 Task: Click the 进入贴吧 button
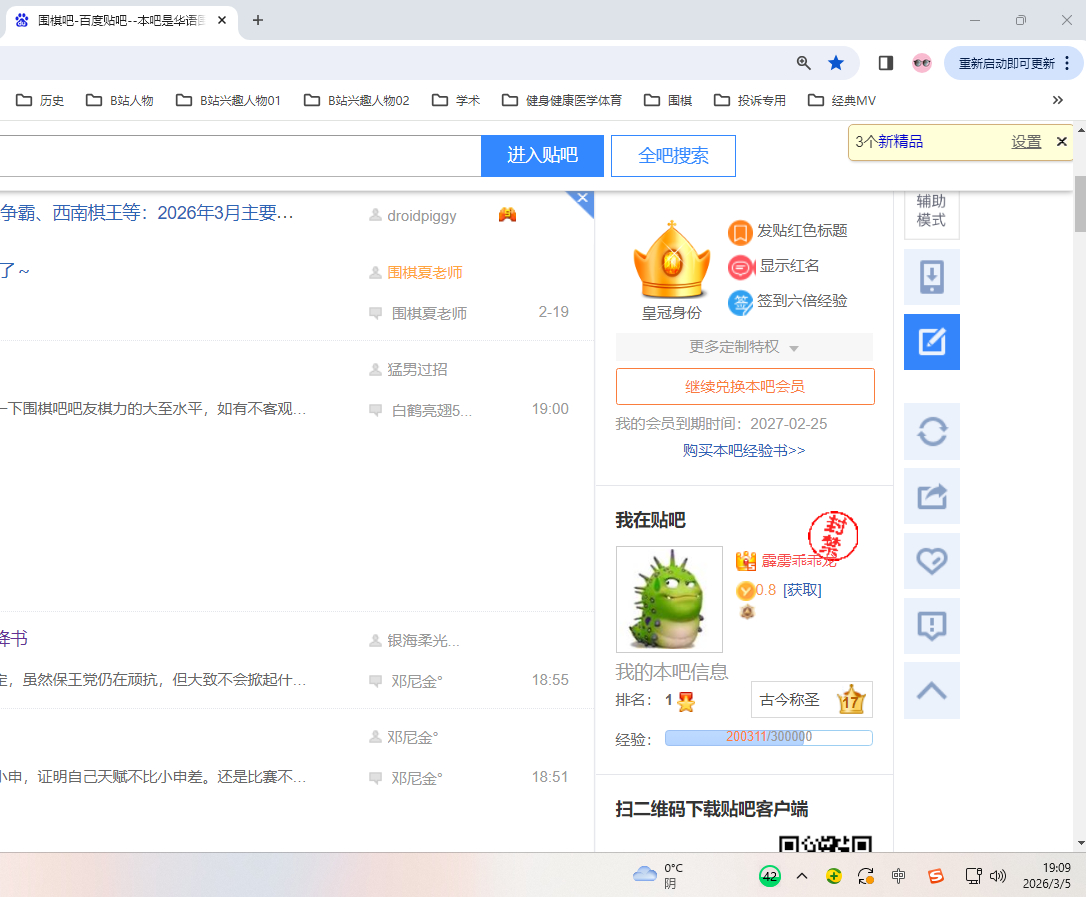[542, 156]
